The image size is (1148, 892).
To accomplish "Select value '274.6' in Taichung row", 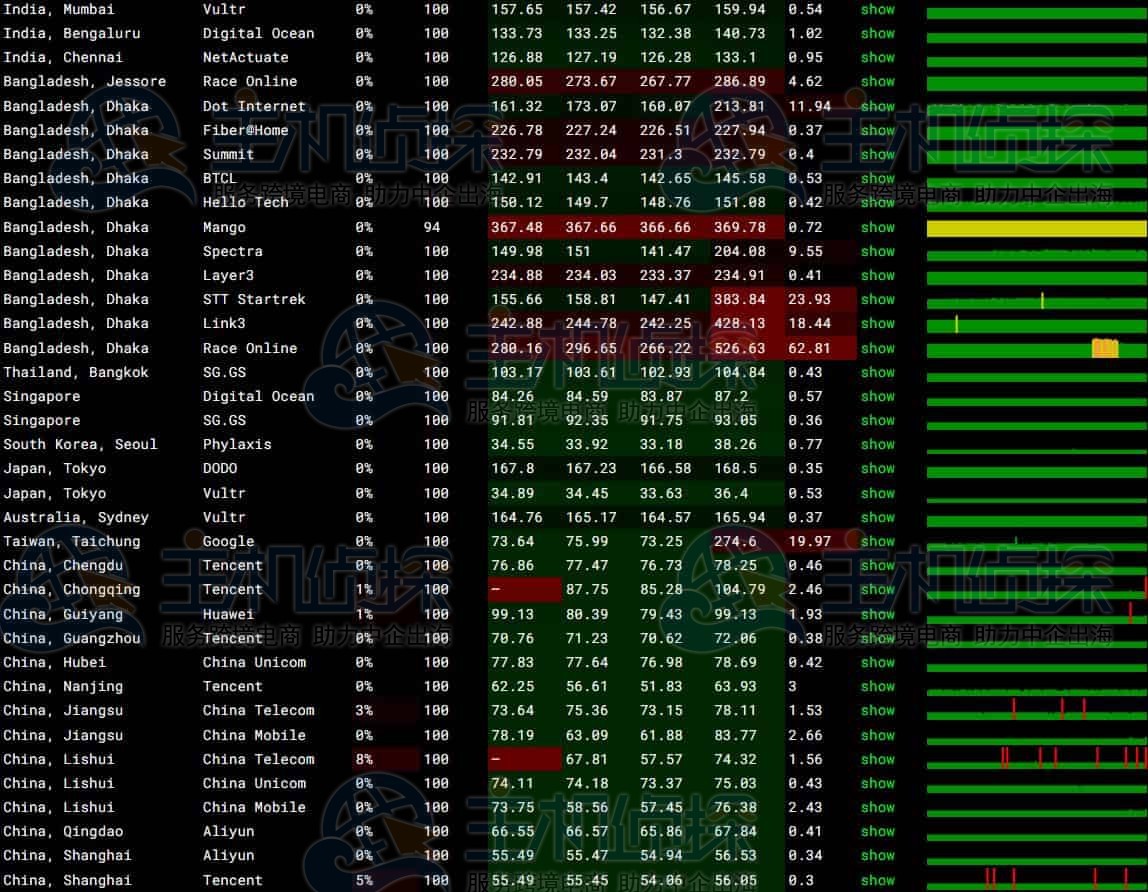I will click(735, 542).
